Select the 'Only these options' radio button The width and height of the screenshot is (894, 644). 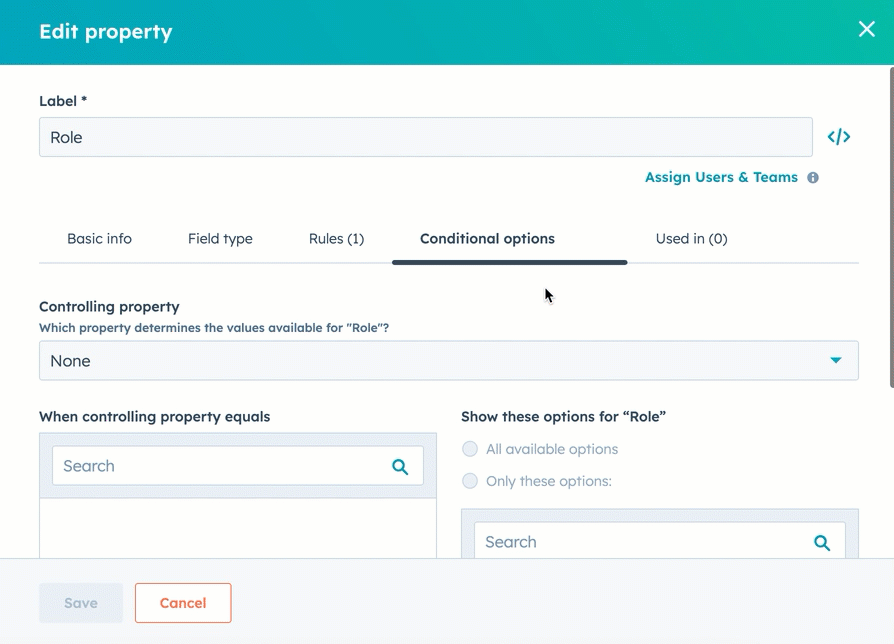(x=470, y=481)
